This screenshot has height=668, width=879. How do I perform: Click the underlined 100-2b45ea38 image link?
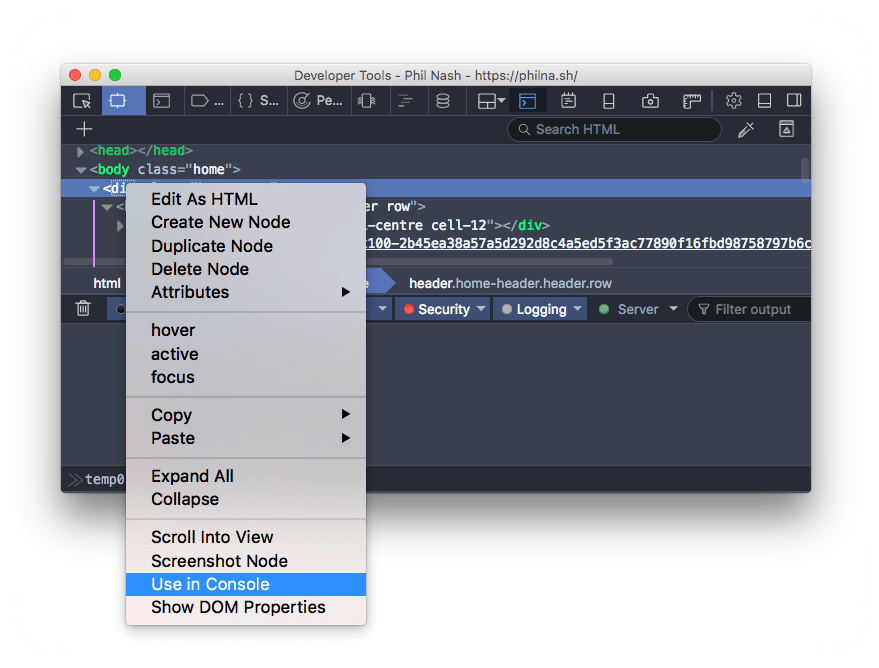coord(589,243)
